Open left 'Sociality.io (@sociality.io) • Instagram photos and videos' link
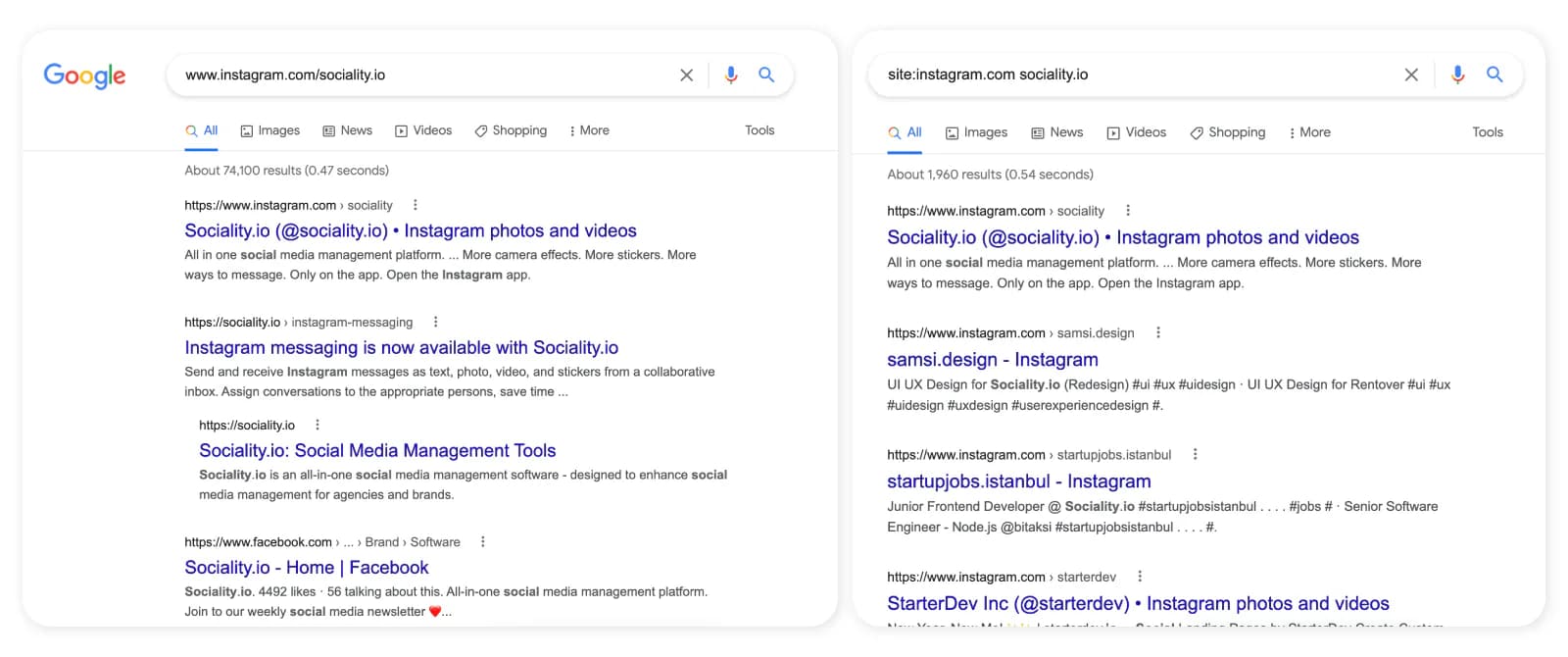The width and height of the screenshot is (1568, 657). point(411,230)
